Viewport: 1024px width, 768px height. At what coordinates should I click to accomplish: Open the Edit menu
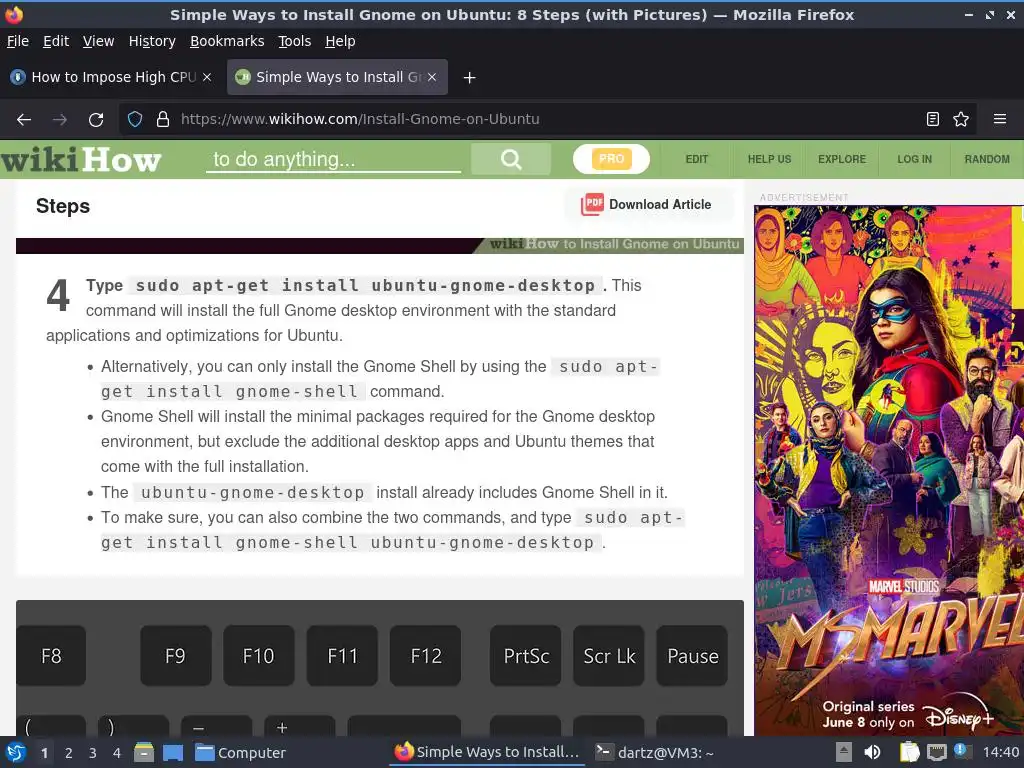[x=56, y=41]
